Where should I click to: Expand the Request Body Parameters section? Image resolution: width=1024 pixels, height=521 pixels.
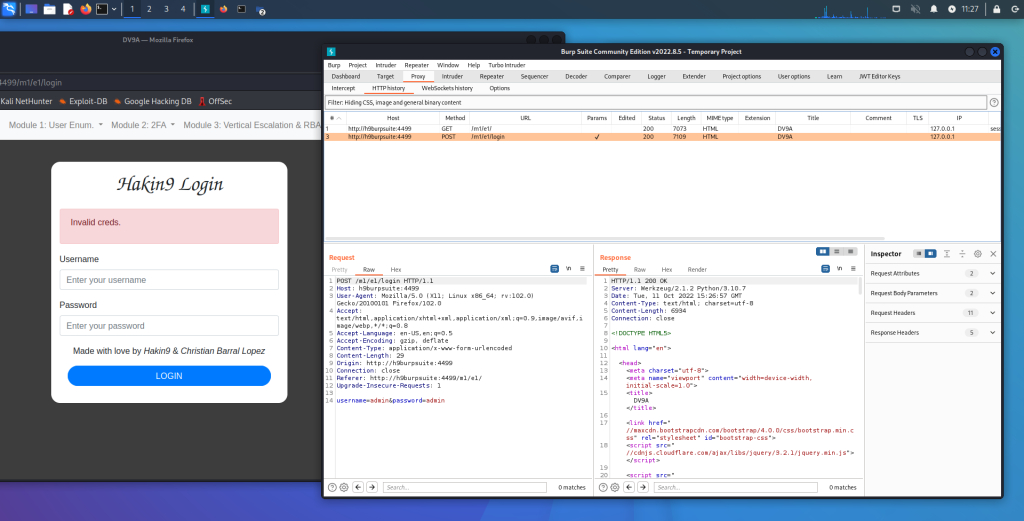[x=933, y=293]
